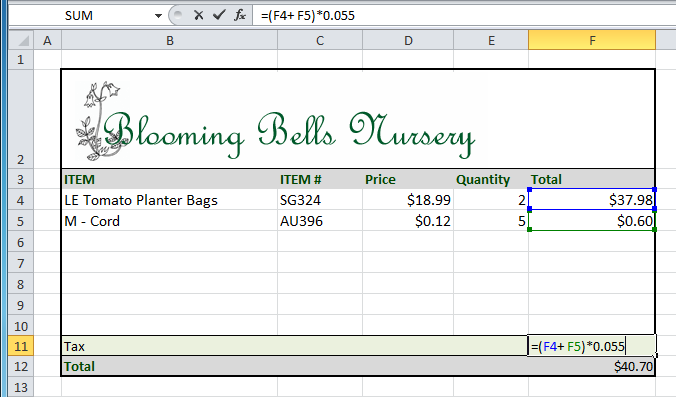Click the Blooming Bells Nursery logo image
Image resolution: width=676 pixels, height=397 pixels.
[276, 122]
